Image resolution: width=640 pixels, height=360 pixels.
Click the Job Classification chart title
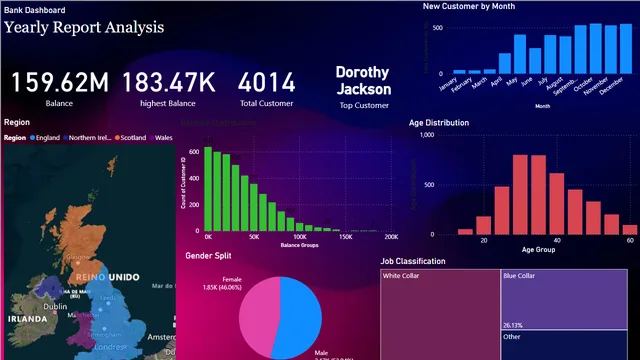tap(413, 261)
